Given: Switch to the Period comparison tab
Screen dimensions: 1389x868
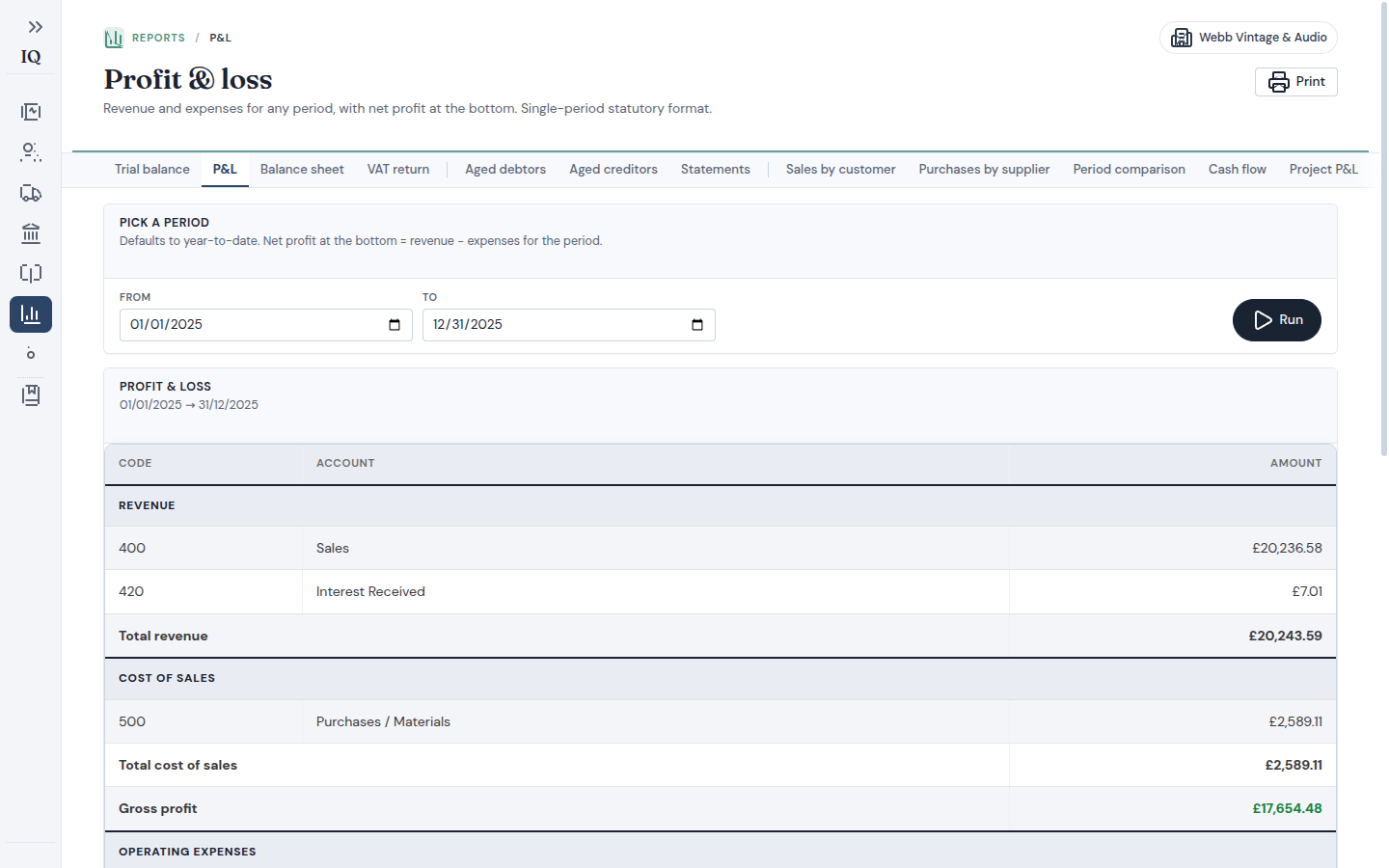Looking at the screenshot, I should tap(1130, 170).
